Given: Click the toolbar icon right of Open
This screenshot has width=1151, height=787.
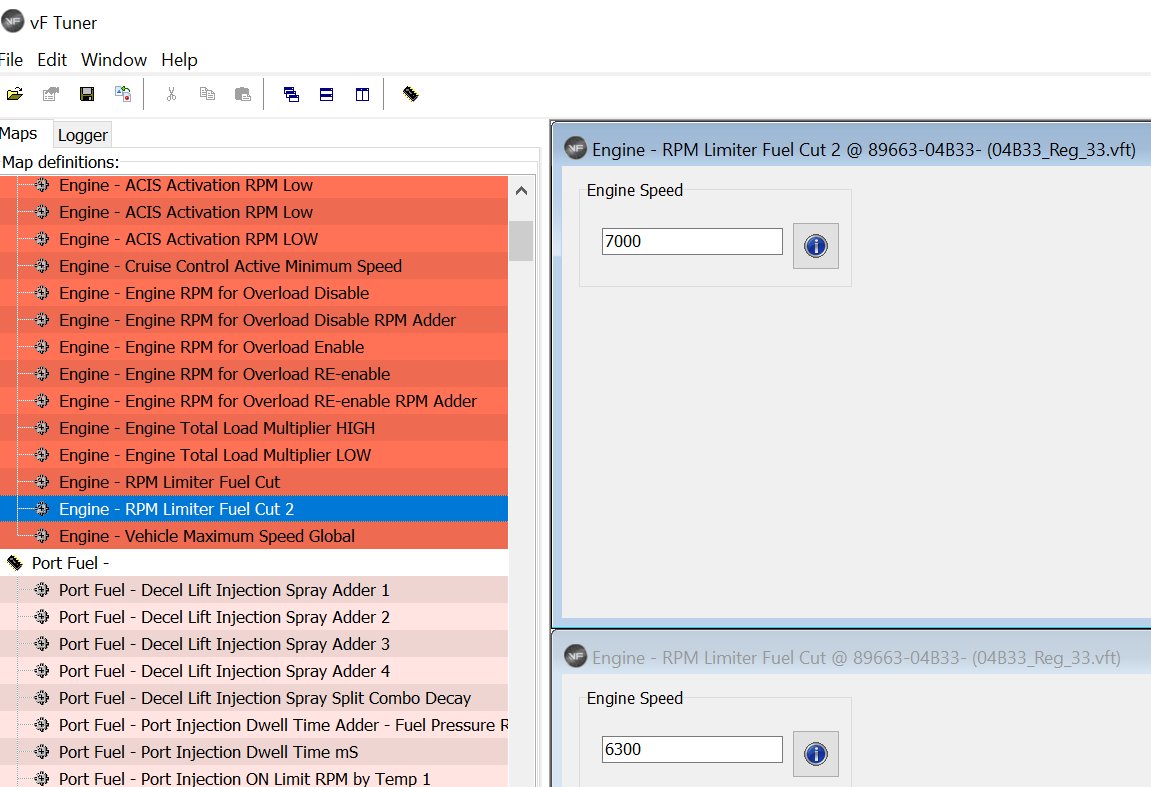Looking at the screenshot, I should coord(51,94).
